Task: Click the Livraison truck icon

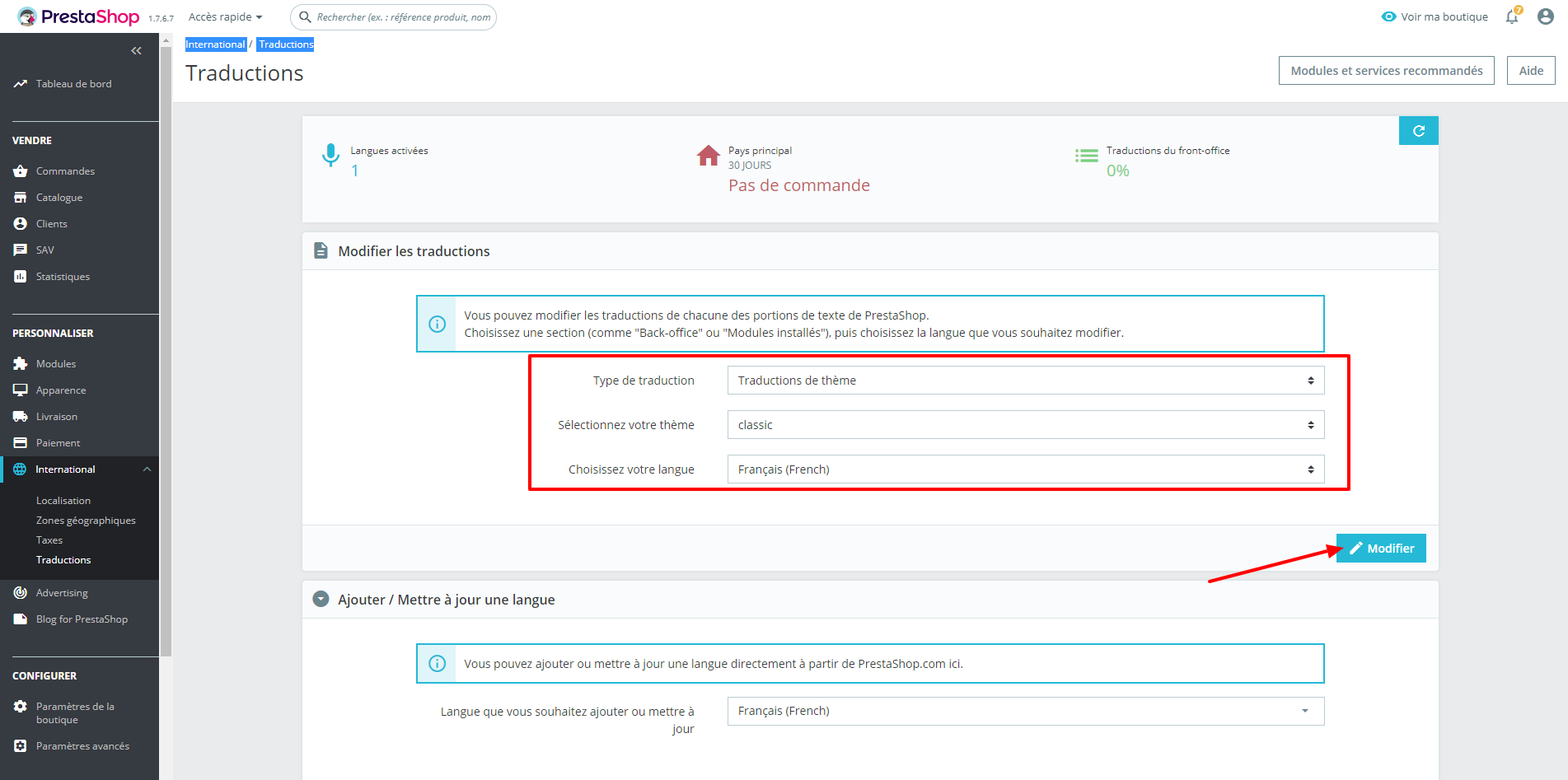Action: [21, 417]
